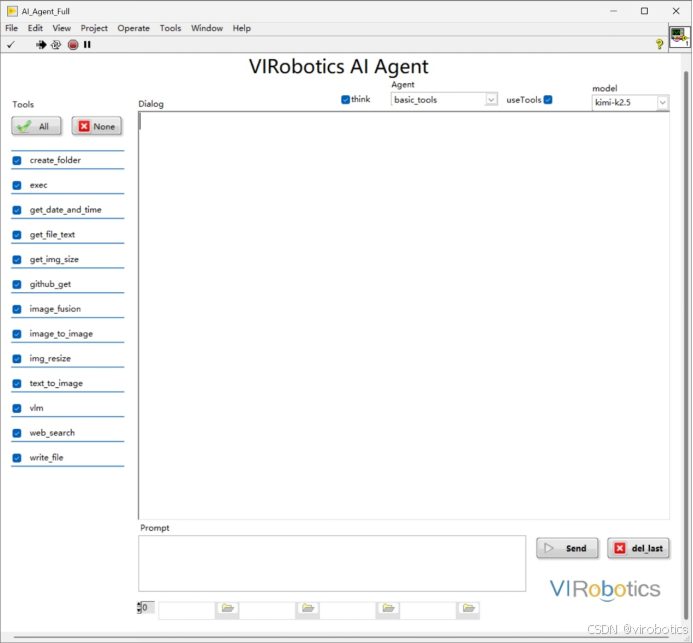Toggle the create_folder tool checkbox
Screen dimensions: 693x643
coord(17,160)
